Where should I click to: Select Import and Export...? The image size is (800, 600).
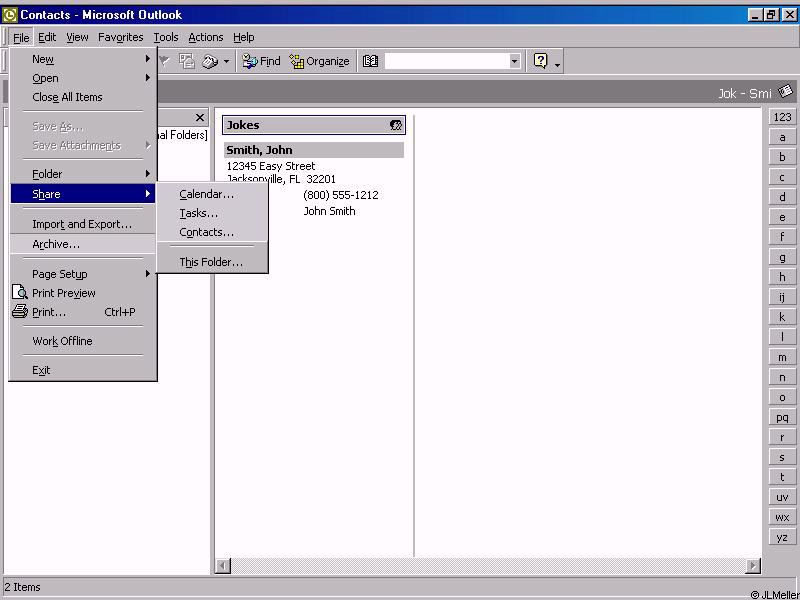click(83, 224)
